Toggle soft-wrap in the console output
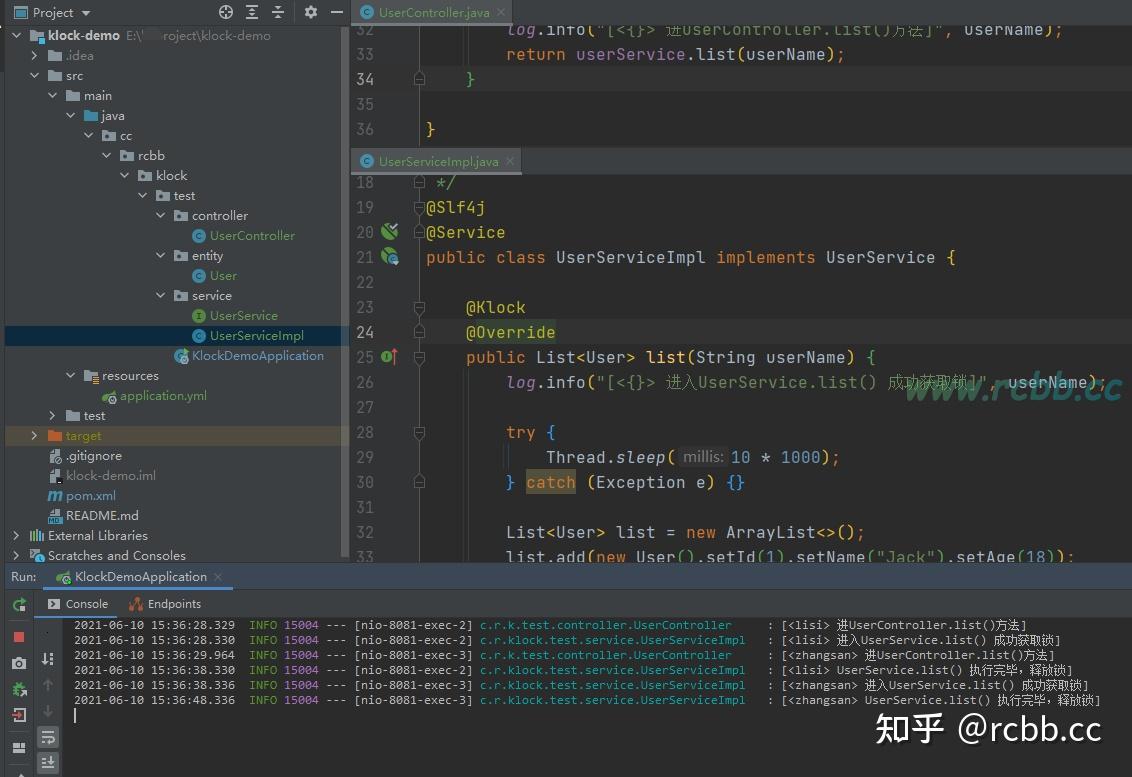This screenshot has width=1132, height=777. pos(47,737)
